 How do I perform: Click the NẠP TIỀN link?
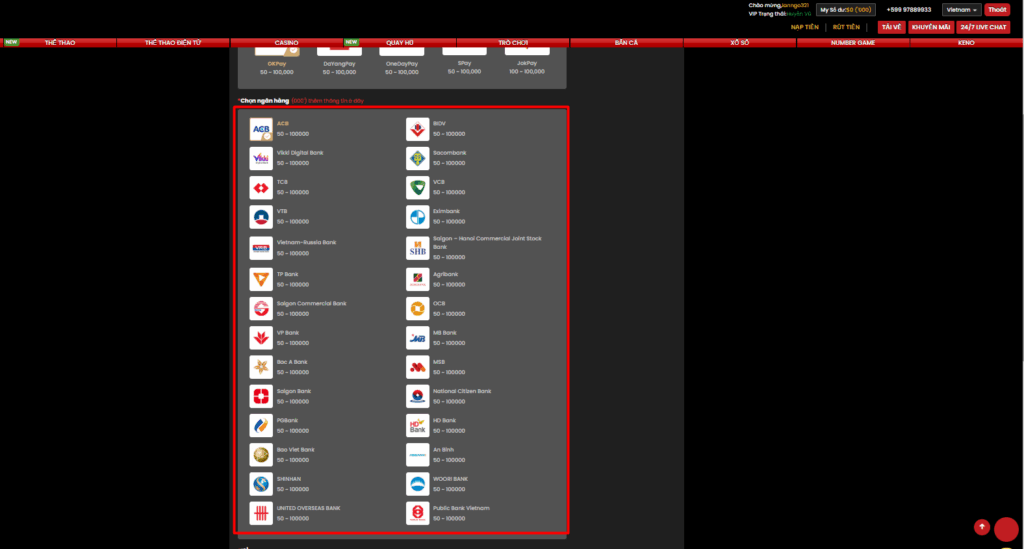(x=804, y=27)
